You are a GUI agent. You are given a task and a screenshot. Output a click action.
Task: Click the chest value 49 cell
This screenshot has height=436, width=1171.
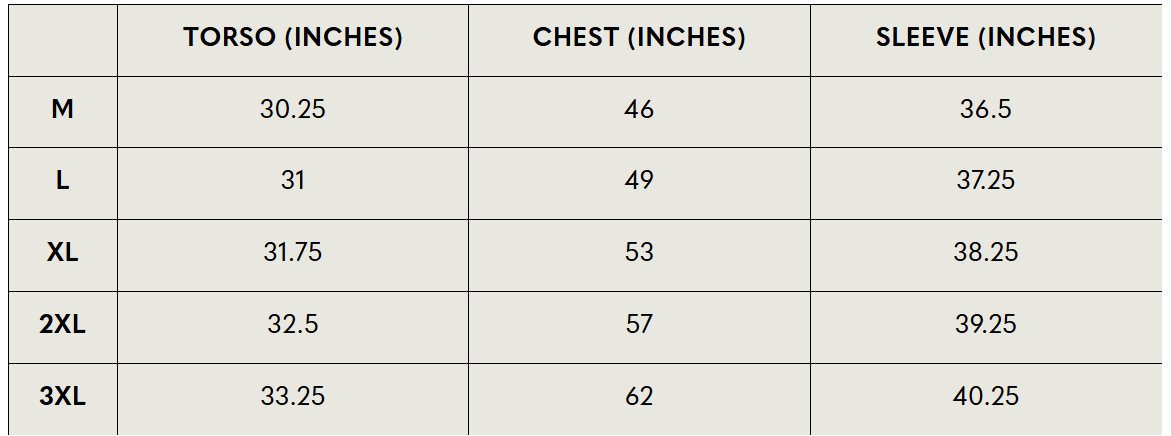[x=639, y=181]
